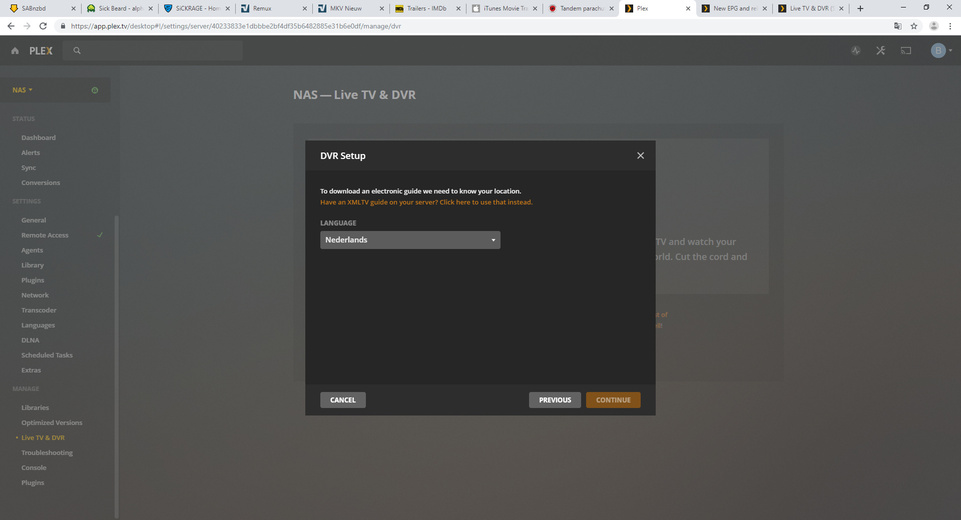Click the PLEX logo text

coord(40,51)
